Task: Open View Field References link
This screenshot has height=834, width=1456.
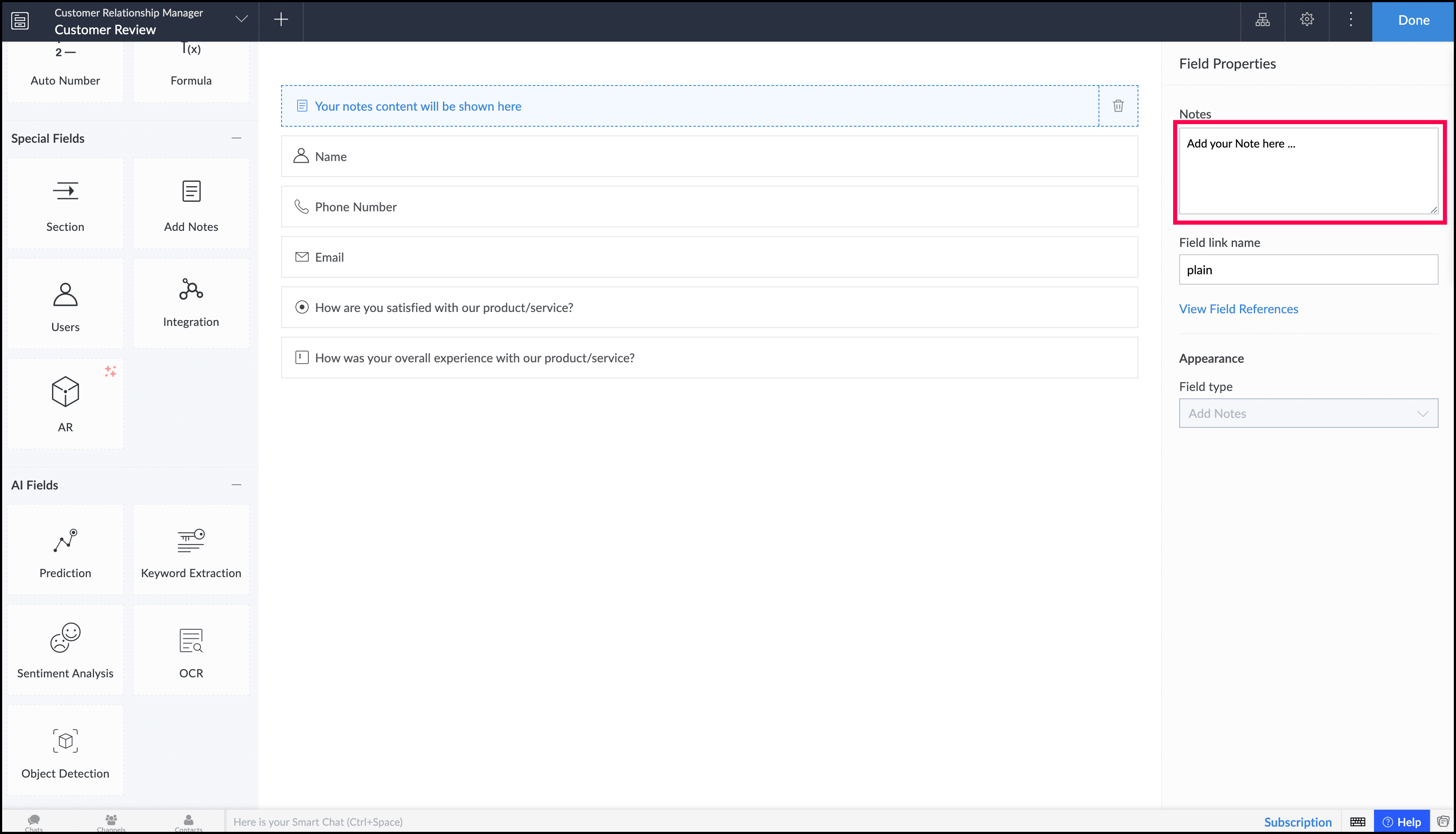Action: (x=1239, y=309)
